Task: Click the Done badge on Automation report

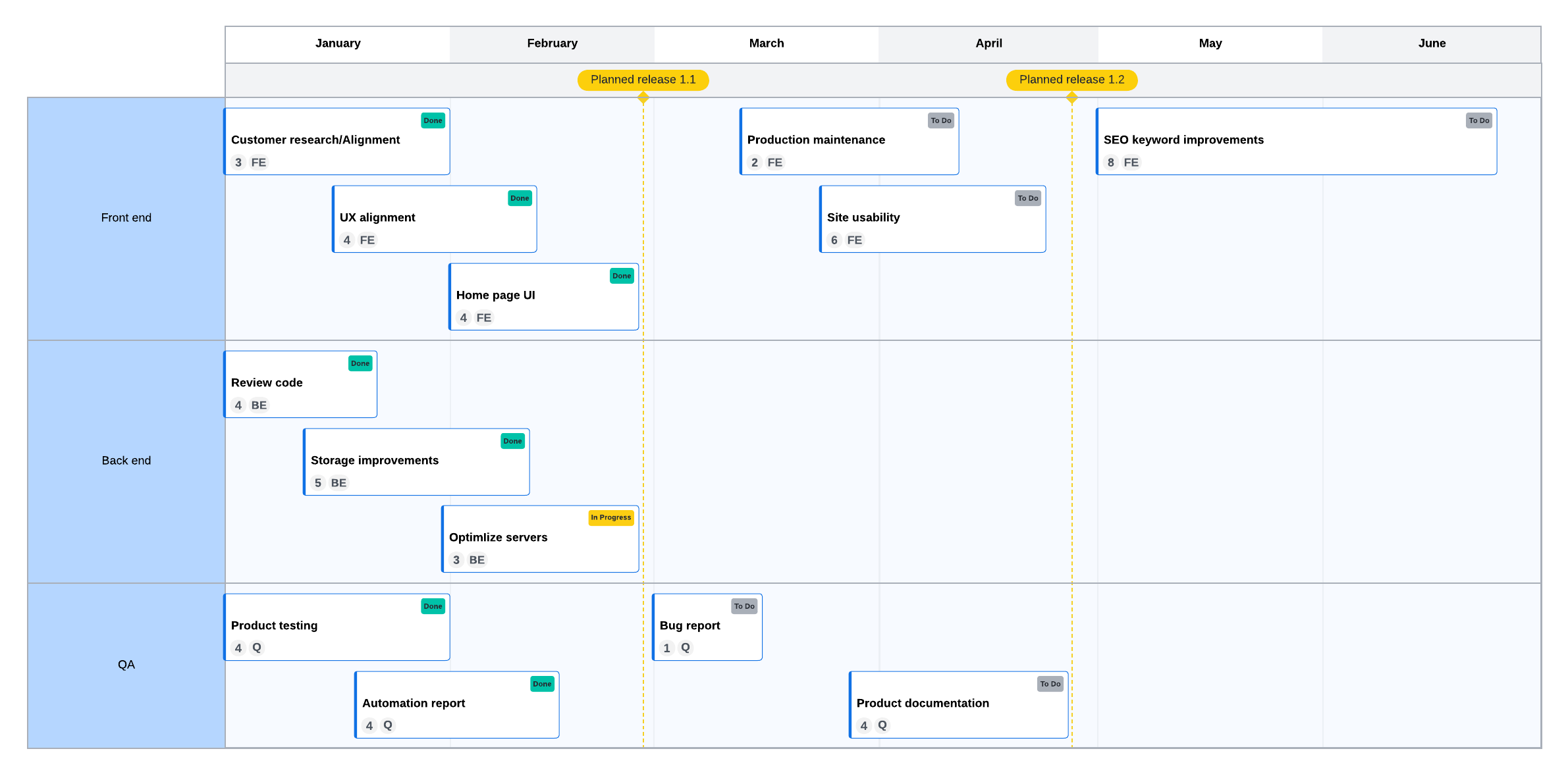Action: (x=542, y=684)
